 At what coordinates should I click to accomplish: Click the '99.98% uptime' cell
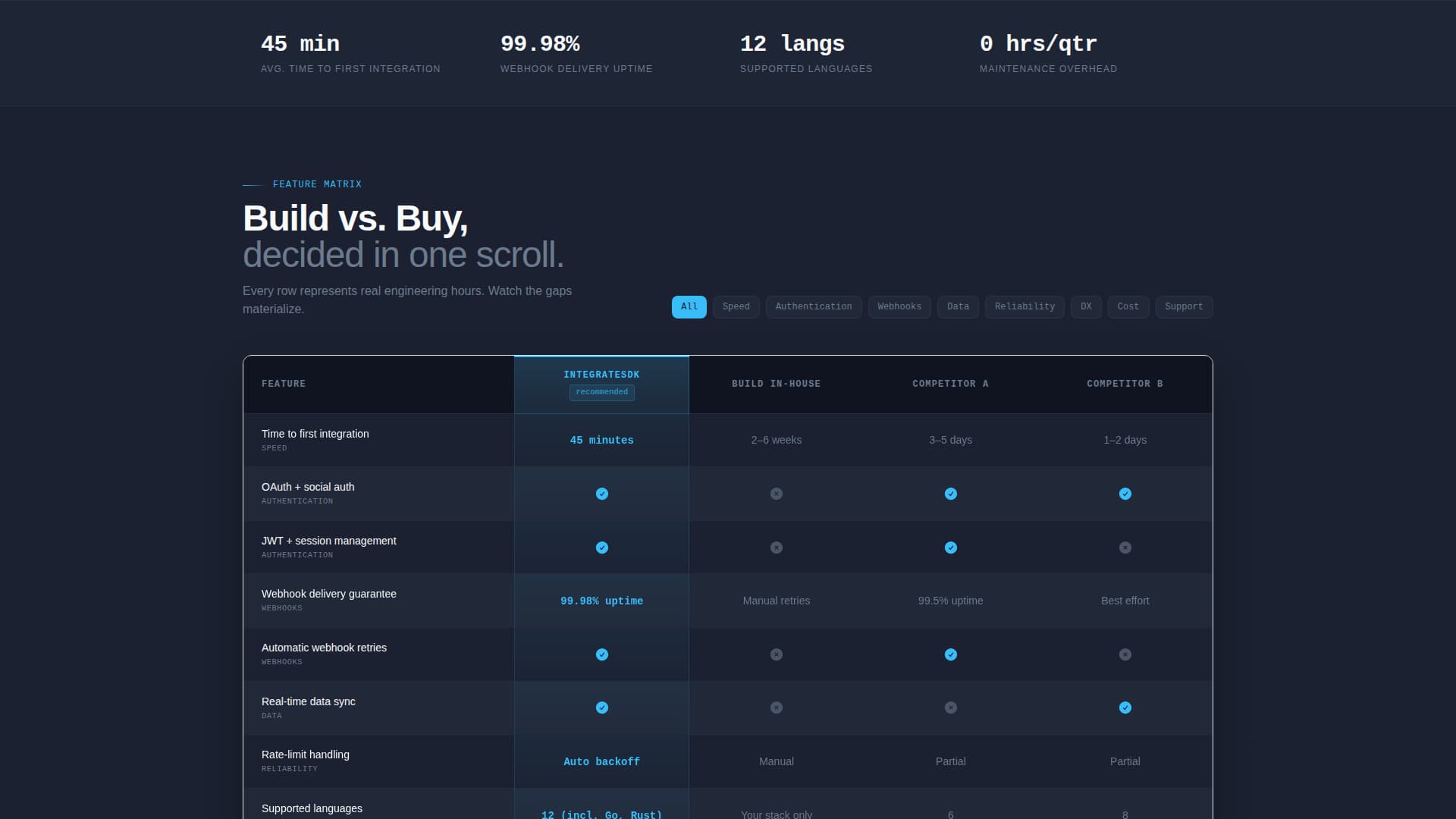[x=601, y=601]
